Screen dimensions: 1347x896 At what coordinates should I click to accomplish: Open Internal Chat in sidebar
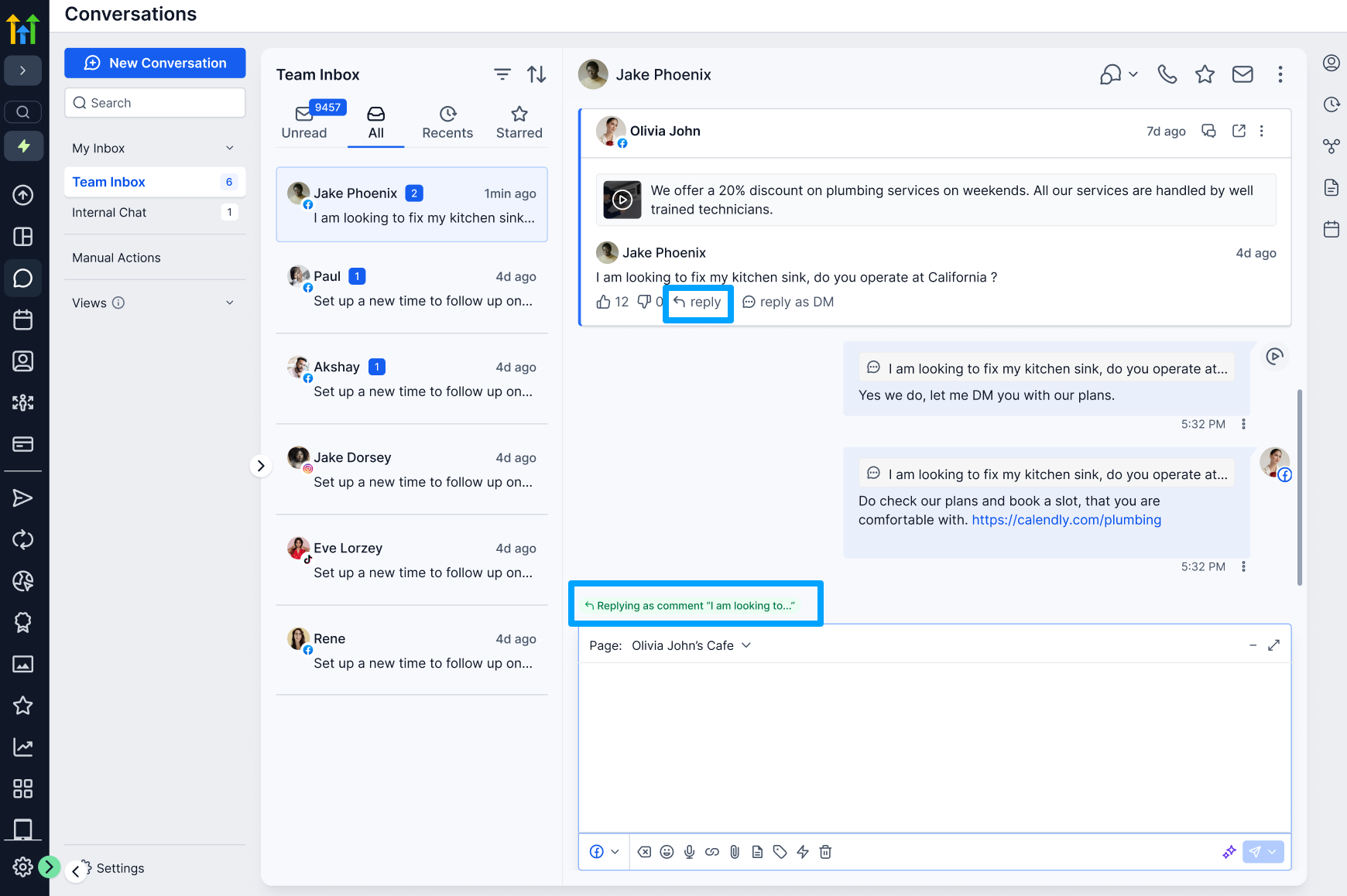coord(155,212)
